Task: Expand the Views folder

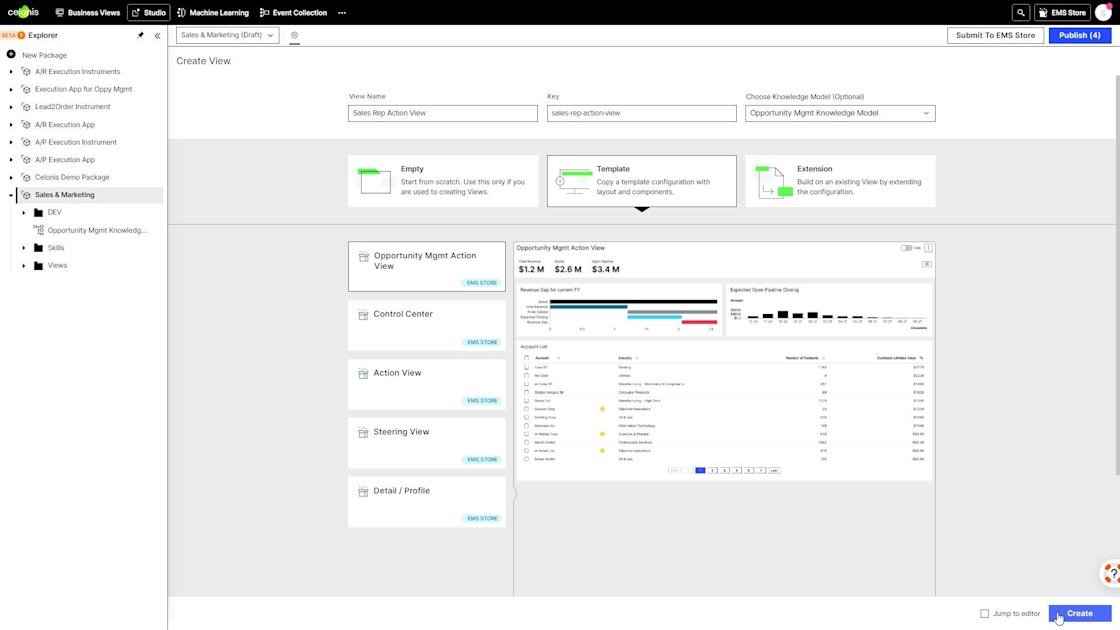Action: click(x=24, y=265)
